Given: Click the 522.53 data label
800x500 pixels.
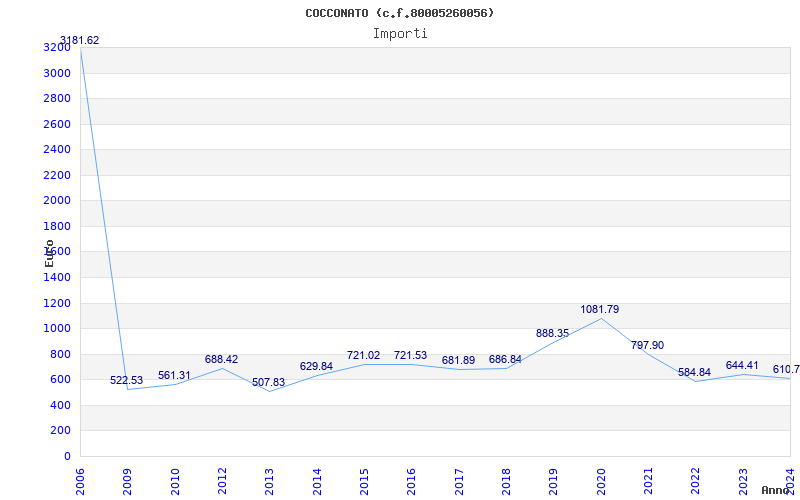Looking at the screenshot, I should (x=127, y=381).
